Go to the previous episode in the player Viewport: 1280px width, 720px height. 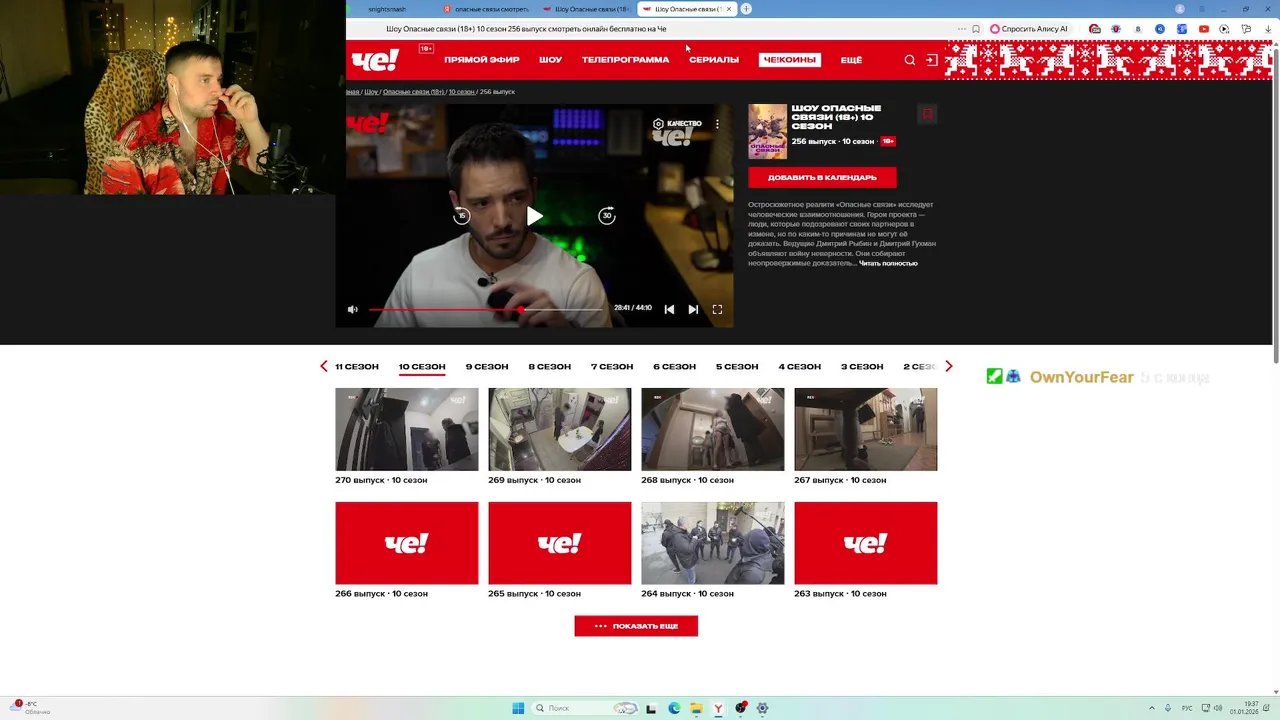(669, 309)
